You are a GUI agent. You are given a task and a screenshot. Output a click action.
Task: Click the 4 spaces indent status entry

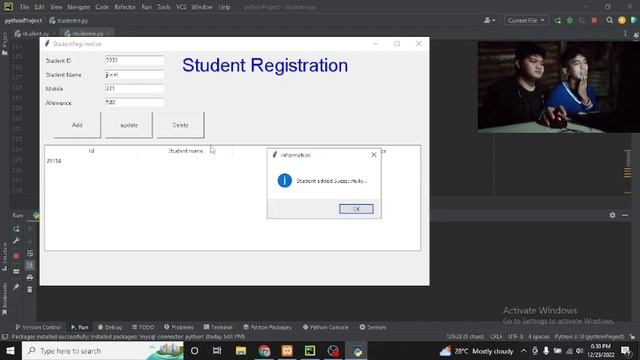(539, 337)
